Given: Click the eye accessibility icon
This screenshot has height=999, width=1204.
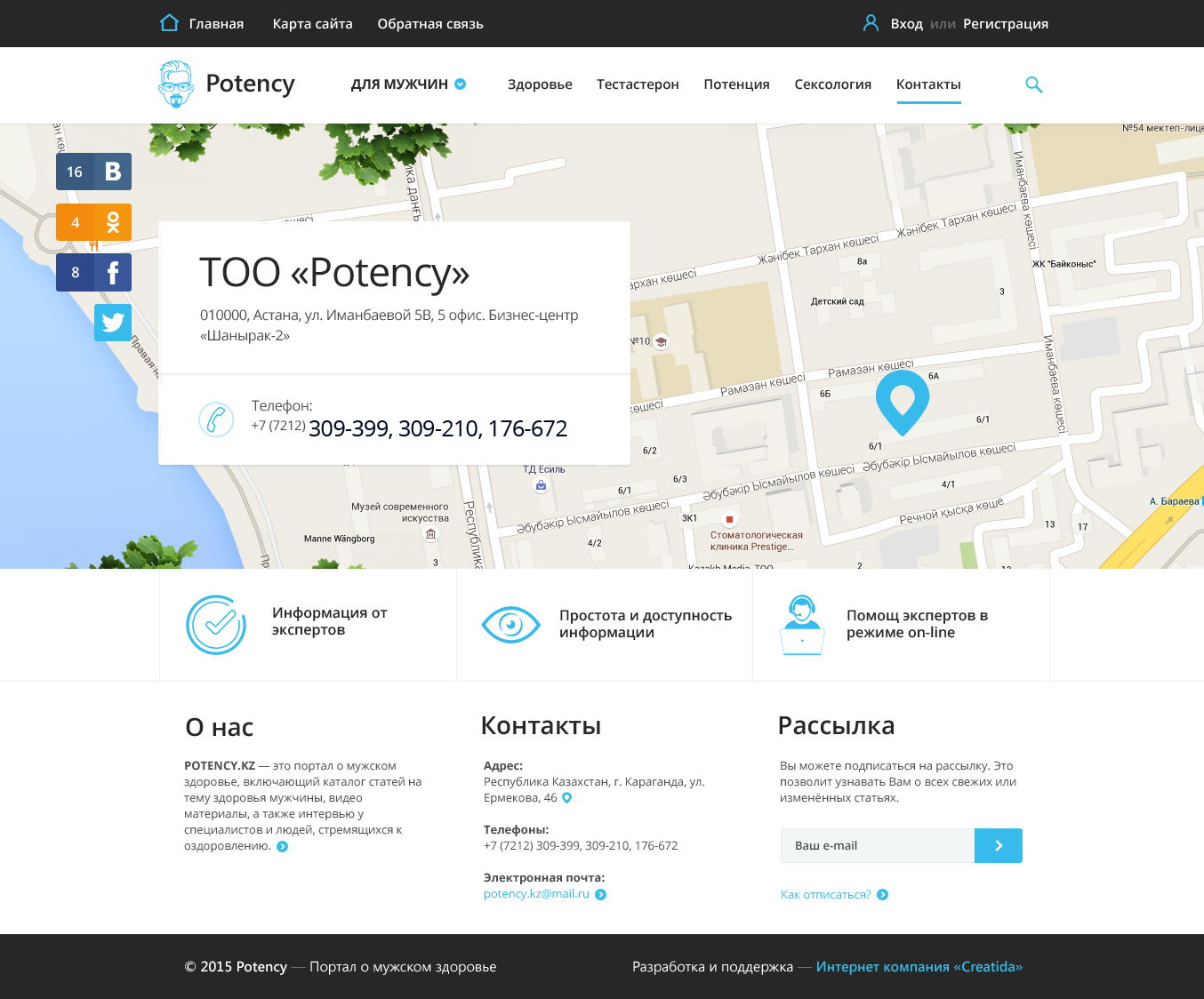Looking at the screenshot, I should (x=510, y=625).
